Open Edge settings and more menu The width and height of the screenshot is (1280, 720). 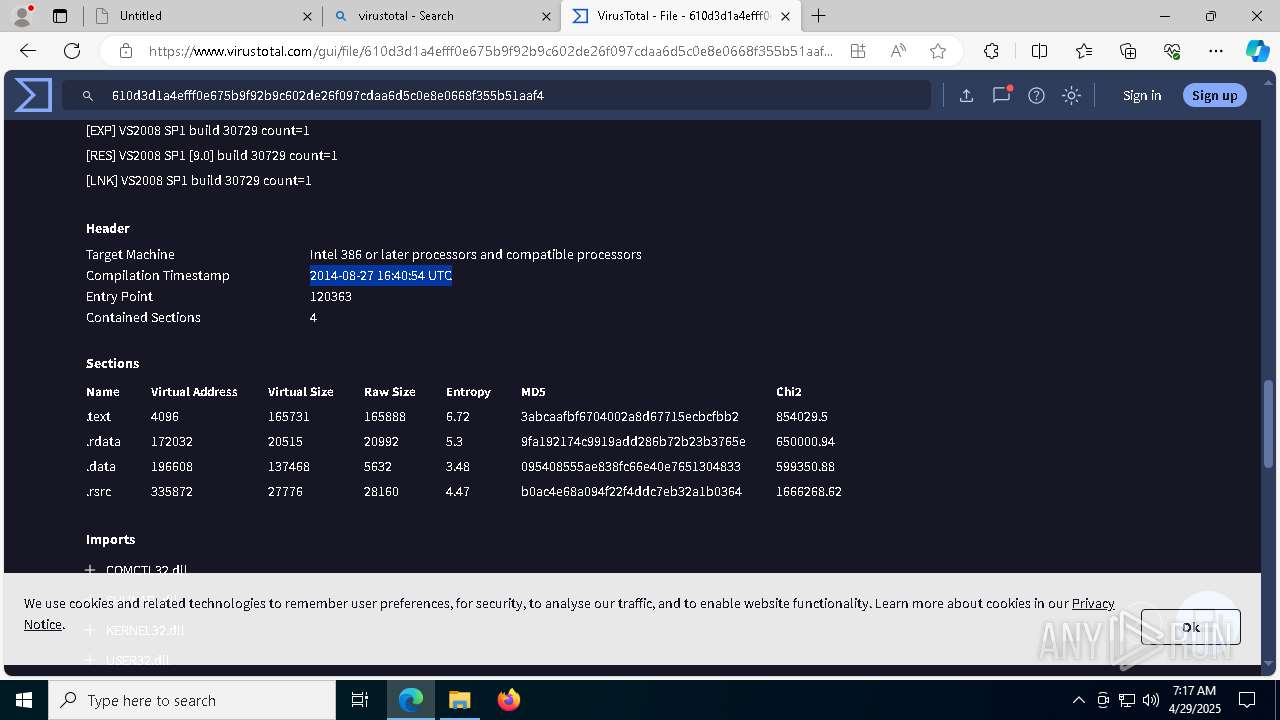click(1216, 51)
